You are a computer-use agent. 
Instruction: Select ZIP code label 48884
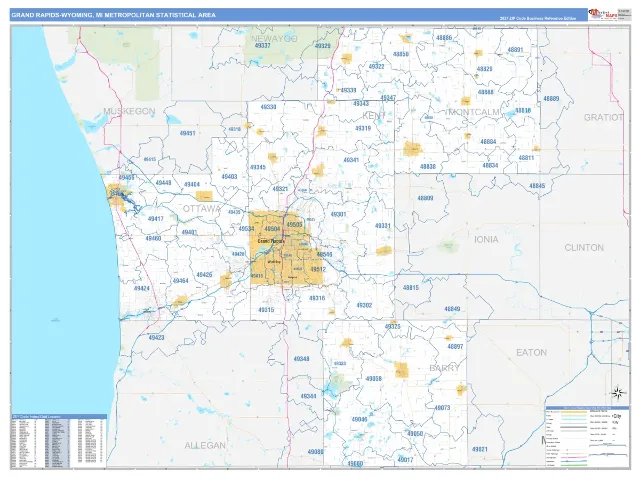click(x=488, y=142)
